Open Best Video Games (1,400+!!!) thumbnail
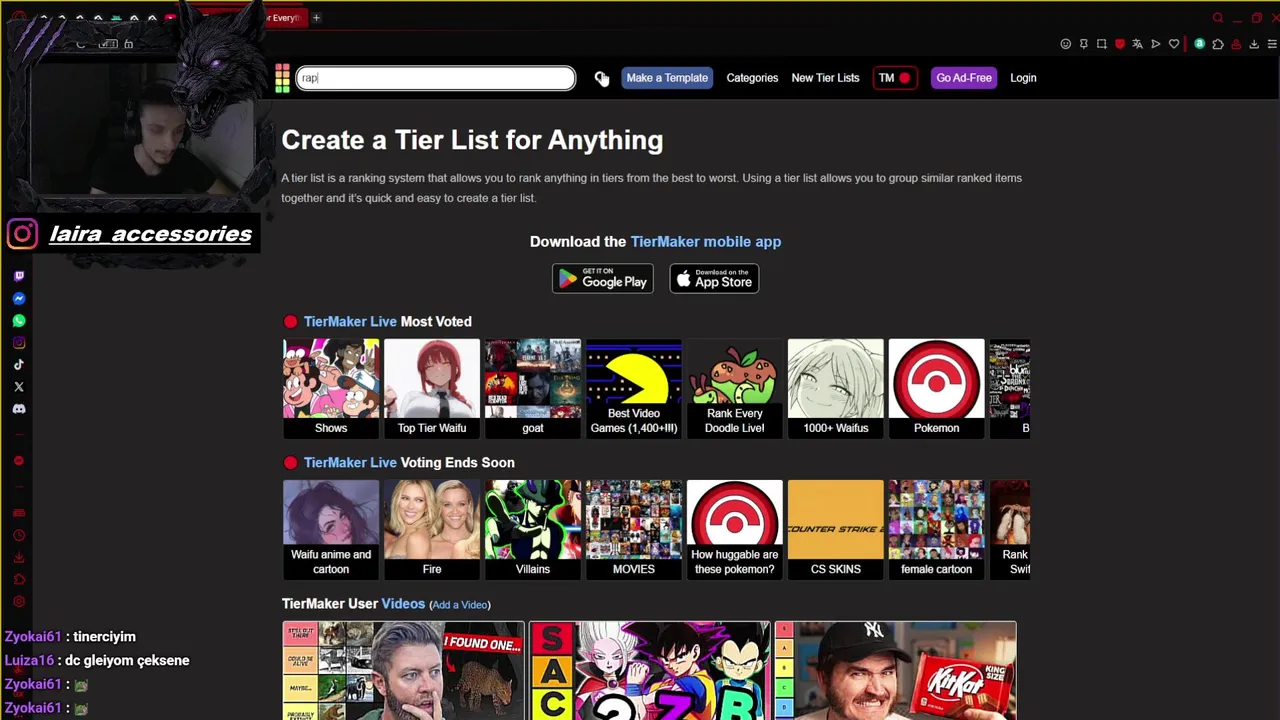Screen dimensions: 1280x720 coord(634,388)
